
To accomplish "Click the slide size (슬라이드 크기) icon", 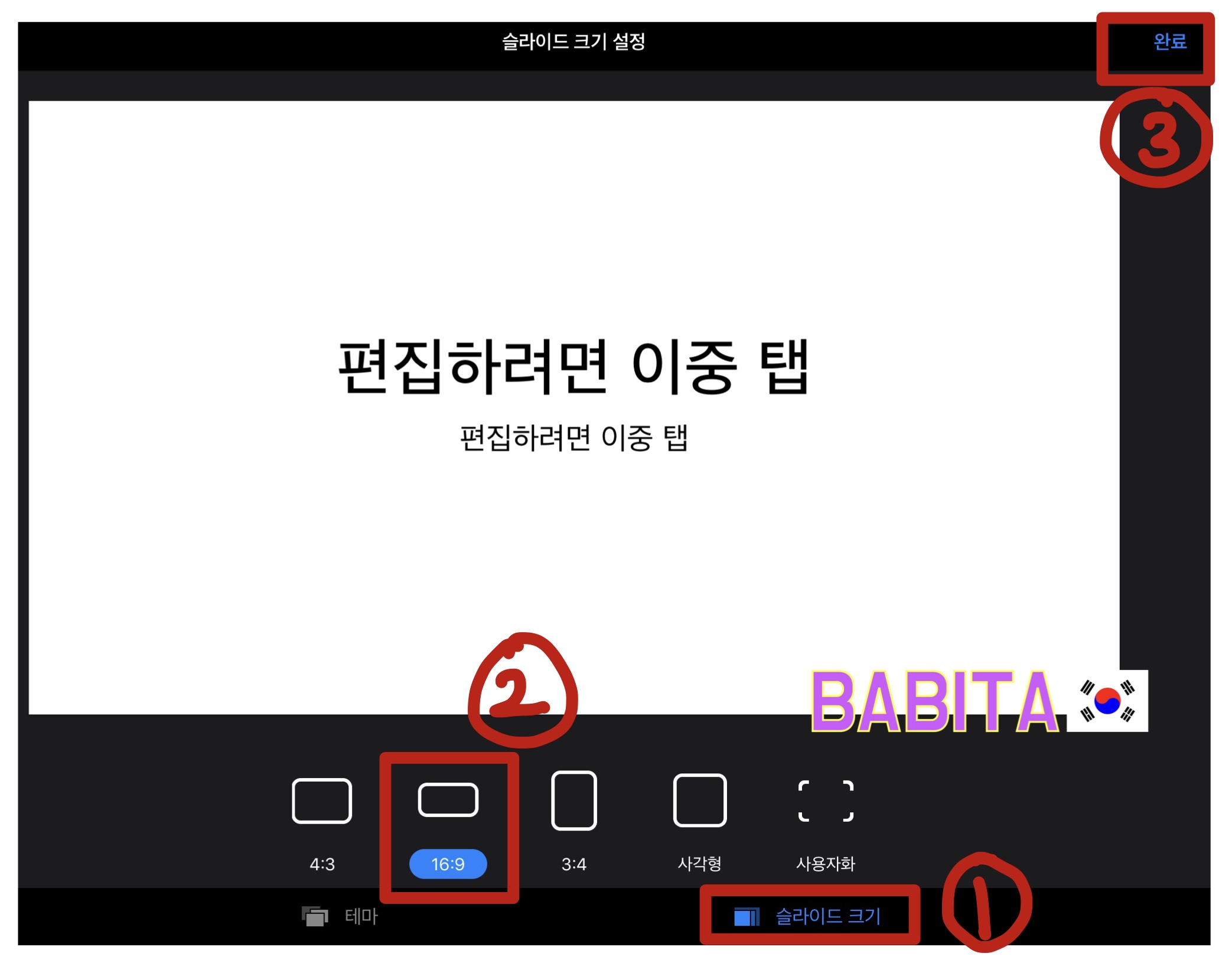I will pos(746,917).
